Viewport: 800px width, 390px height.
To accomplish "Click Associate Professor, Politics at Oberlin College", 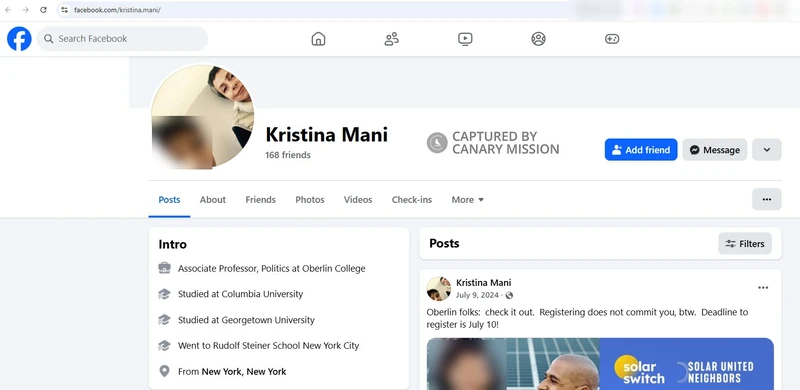I will [271, 269].
